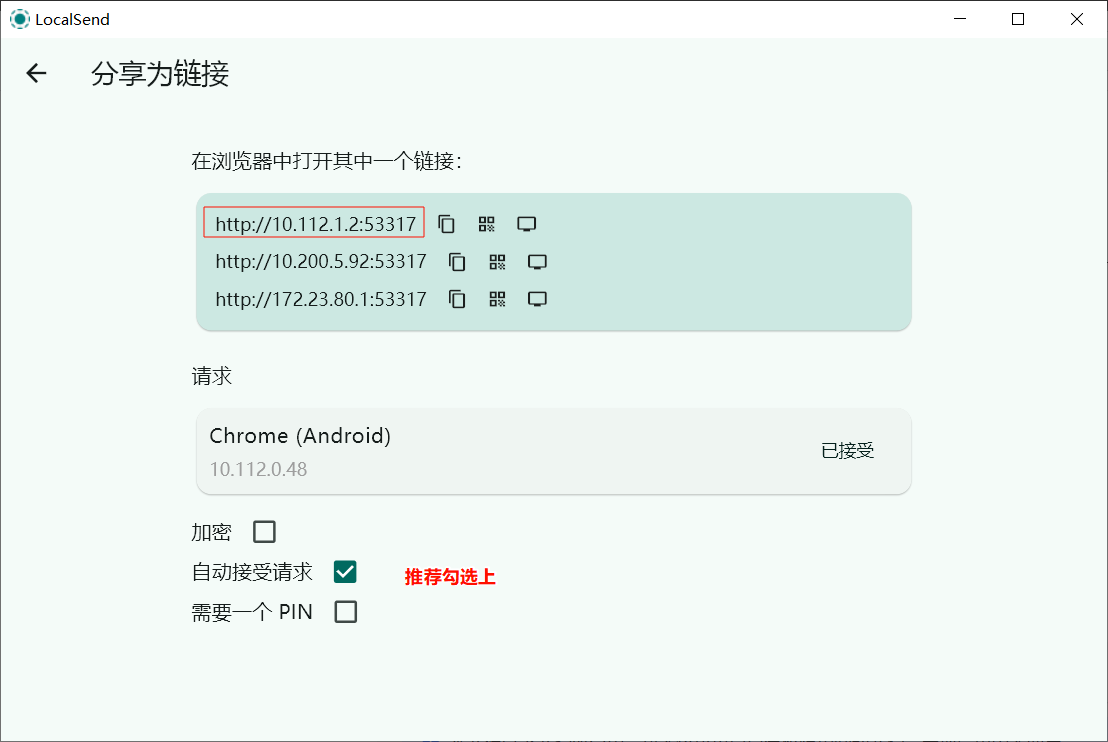Uncheck the 自动接受请求 checkbox

pos(345,572)
